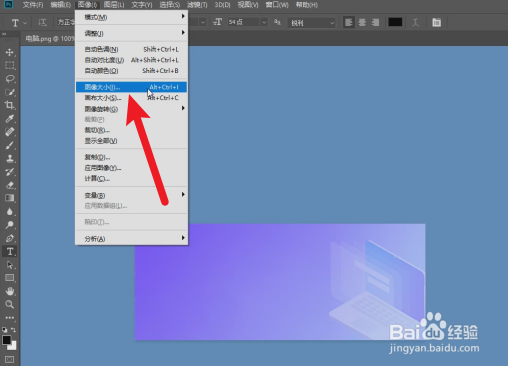The width and height of the screenshot is (508, 366).
Task: Select the Gradient tool
Action: [x=10, y=198]
